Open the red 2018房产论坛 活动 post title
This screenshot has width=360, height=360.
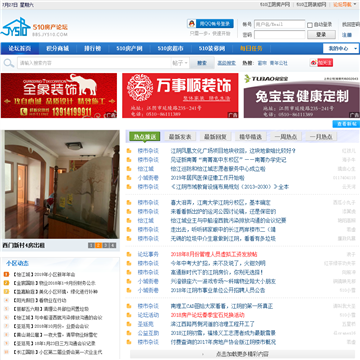[x=208, y=315]
